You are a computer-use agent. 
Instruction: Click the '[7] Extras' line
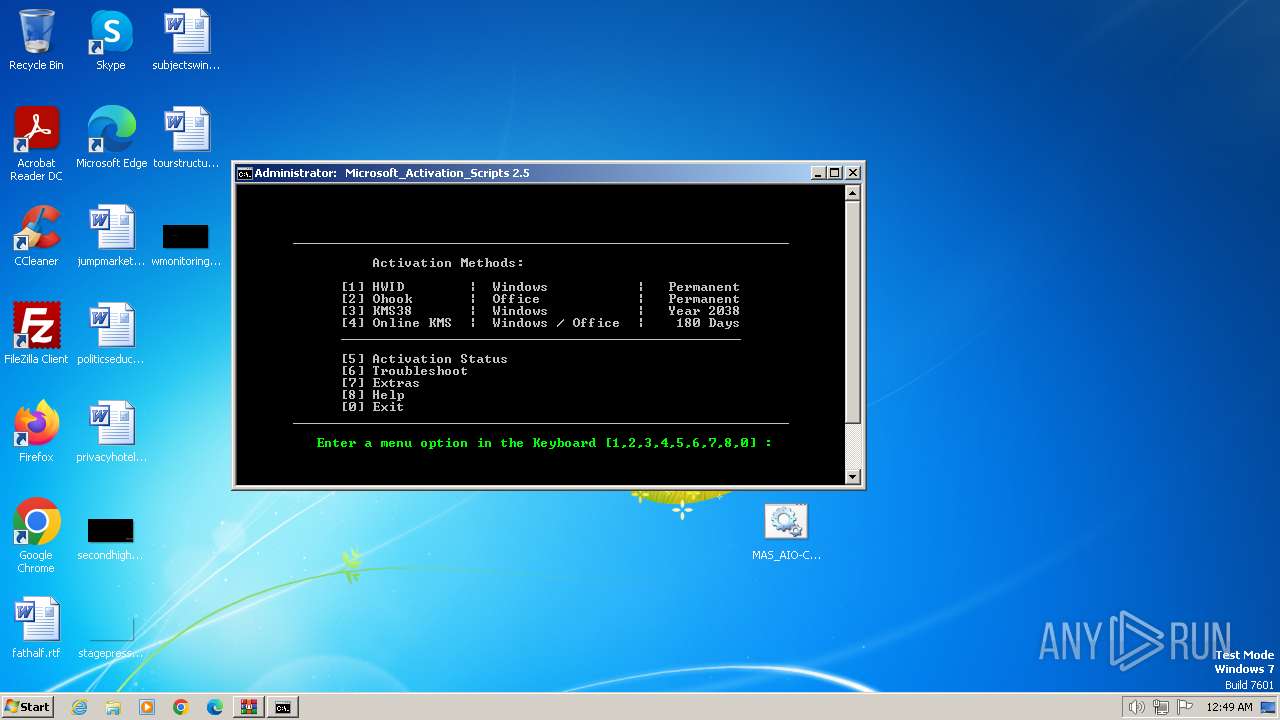[x=380, y=383]
